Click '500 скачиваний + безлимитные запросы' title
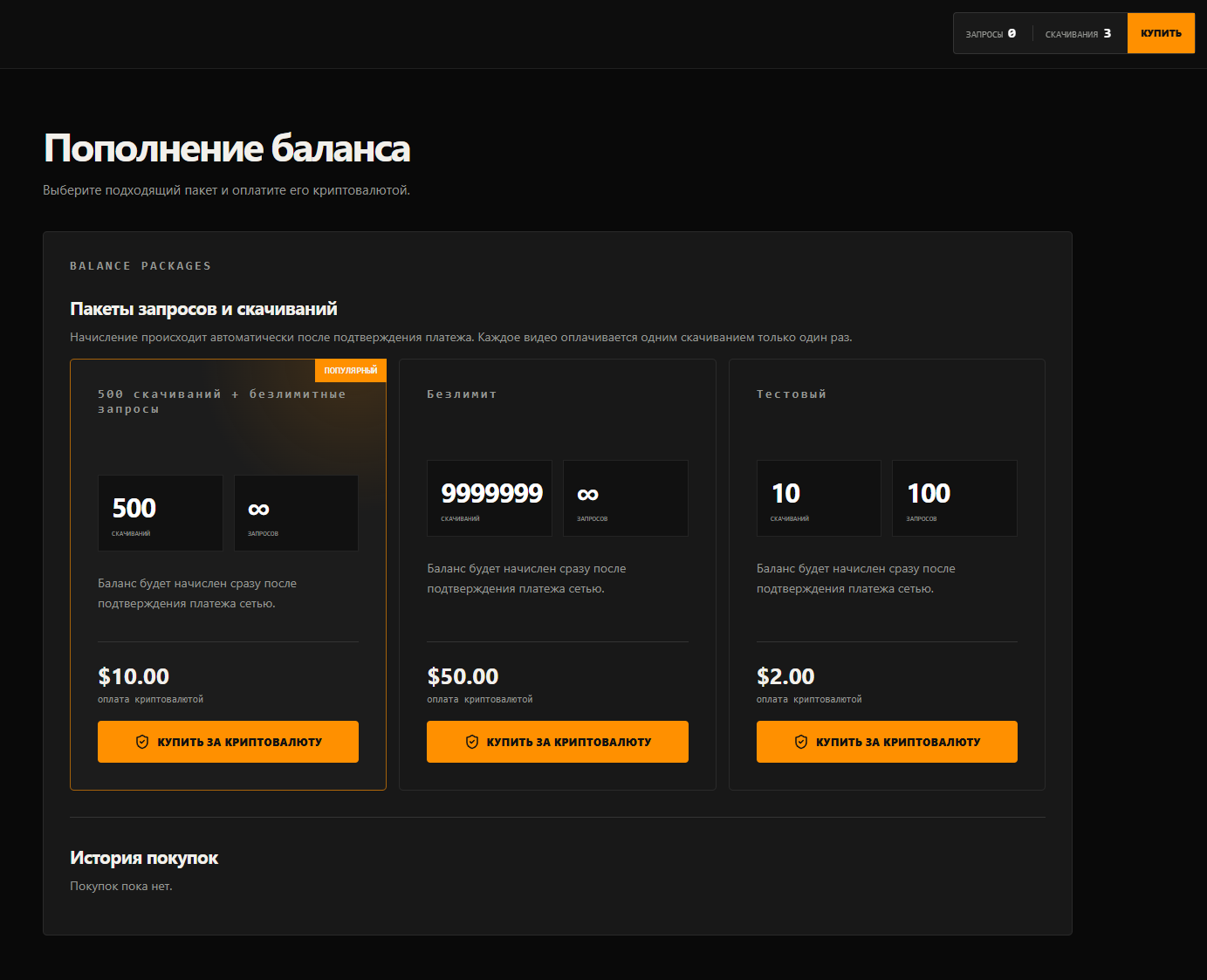Screen dimensions: 1207x980 click(222, 401)
